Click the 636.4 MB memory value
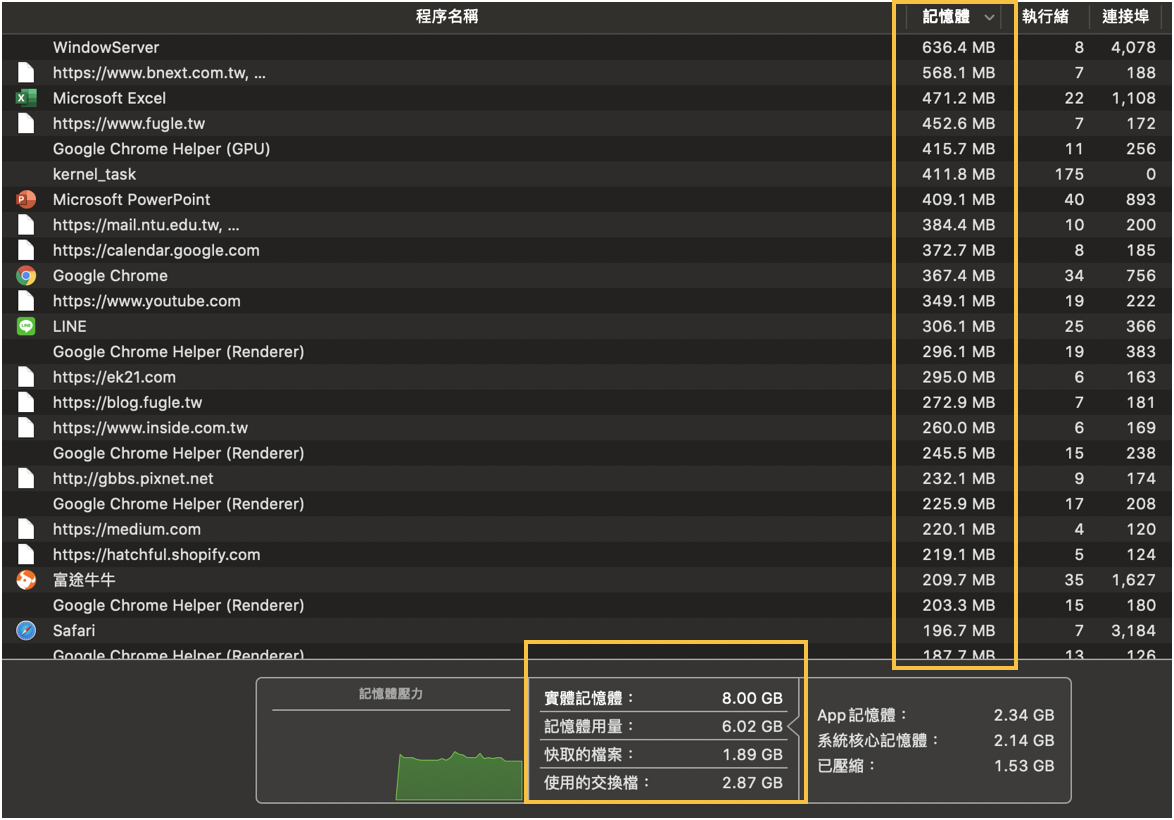 (958, 47)
